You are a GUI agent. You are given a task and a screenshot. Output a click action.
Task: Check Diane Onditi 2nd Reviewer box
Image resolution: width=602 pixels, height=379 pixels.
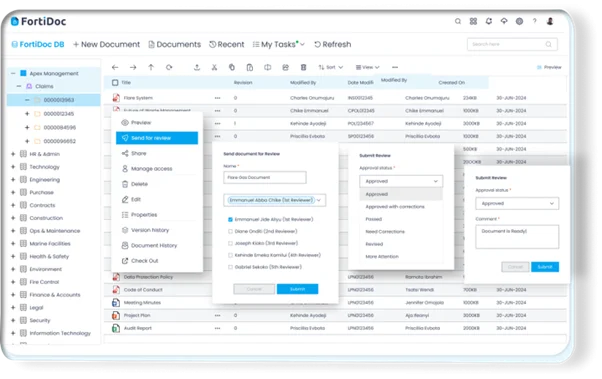point(230,232)
